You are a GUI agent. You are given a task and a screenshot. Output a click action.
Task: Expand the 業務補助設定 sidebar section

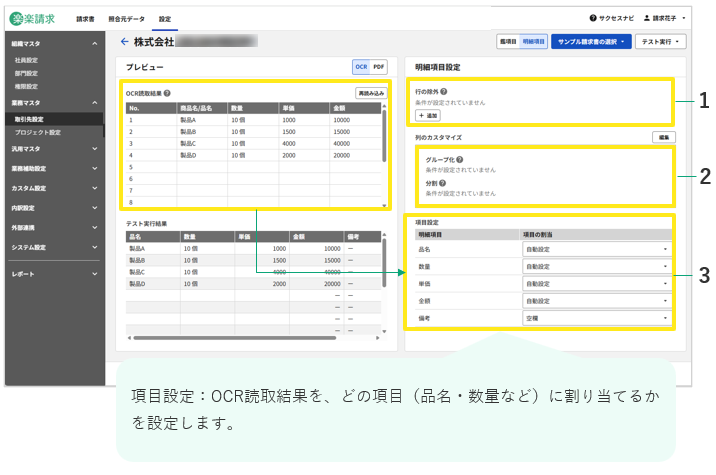95,169
